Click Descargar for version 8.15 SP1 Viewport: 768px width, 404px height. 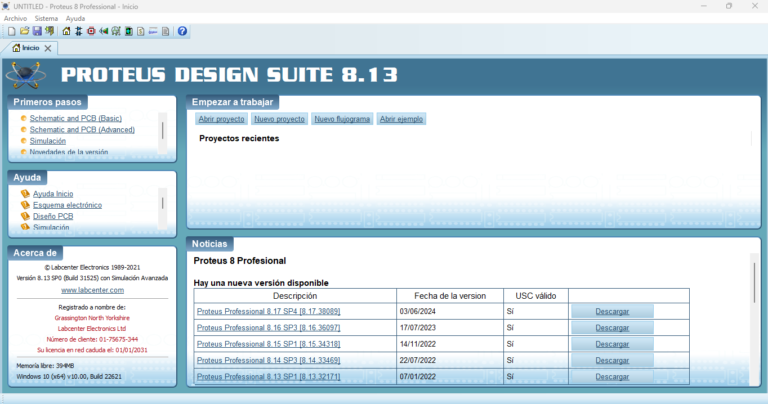612,344
